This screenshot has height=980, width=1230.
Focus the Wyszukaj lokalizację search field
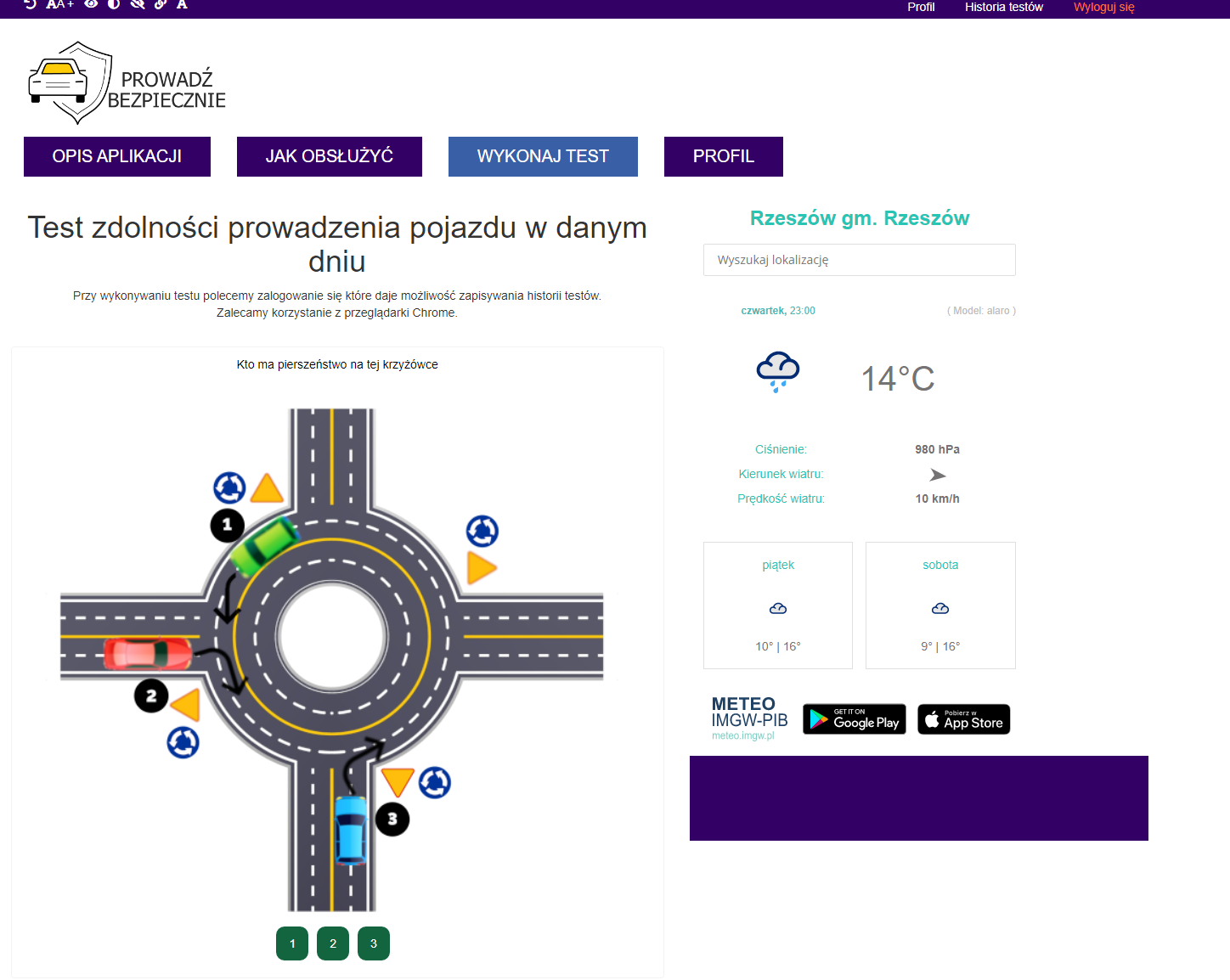click(x=859, y=260)
